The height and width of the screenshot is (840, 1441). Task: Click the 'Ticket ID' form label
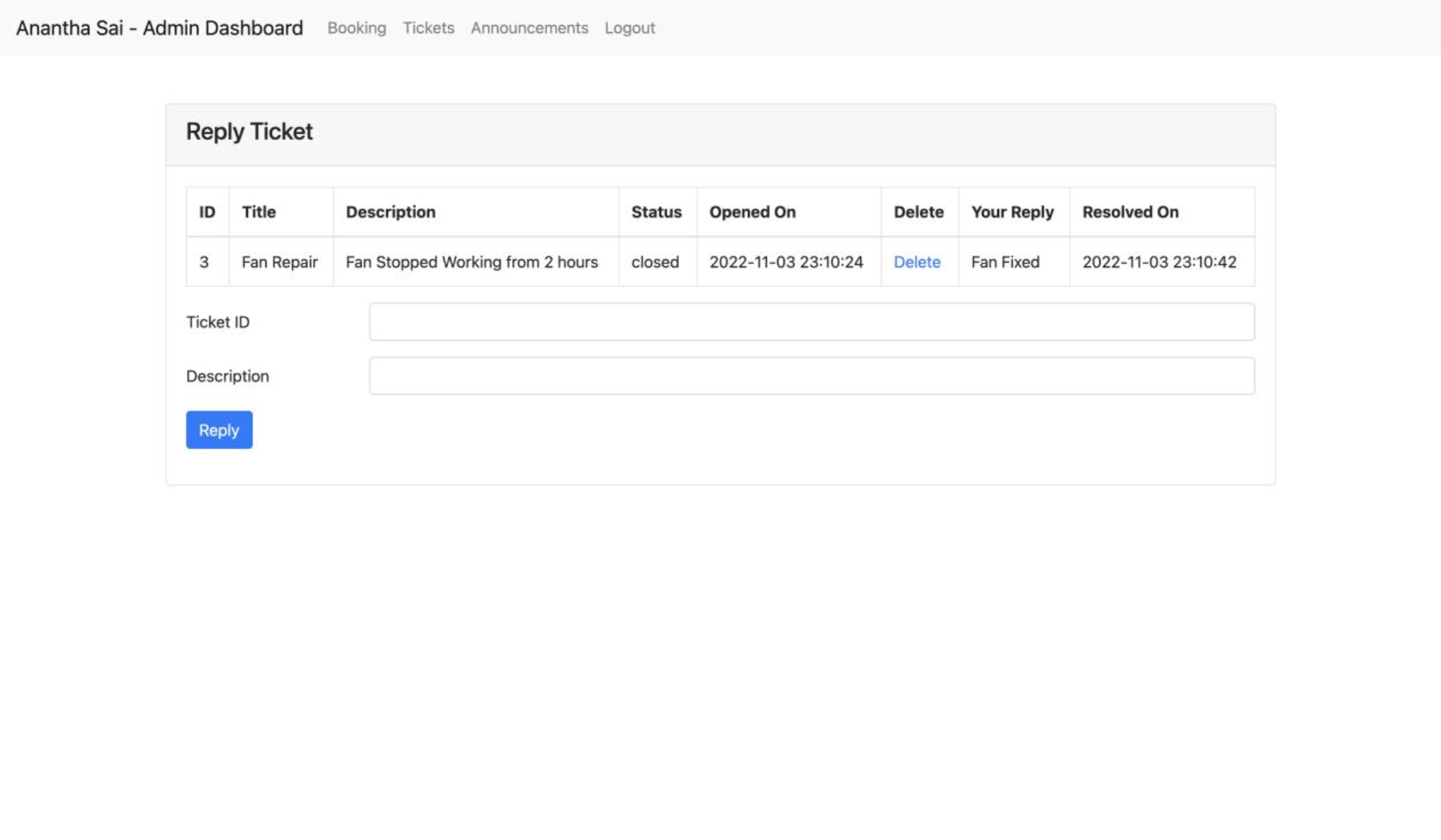(x=218, y=323)
